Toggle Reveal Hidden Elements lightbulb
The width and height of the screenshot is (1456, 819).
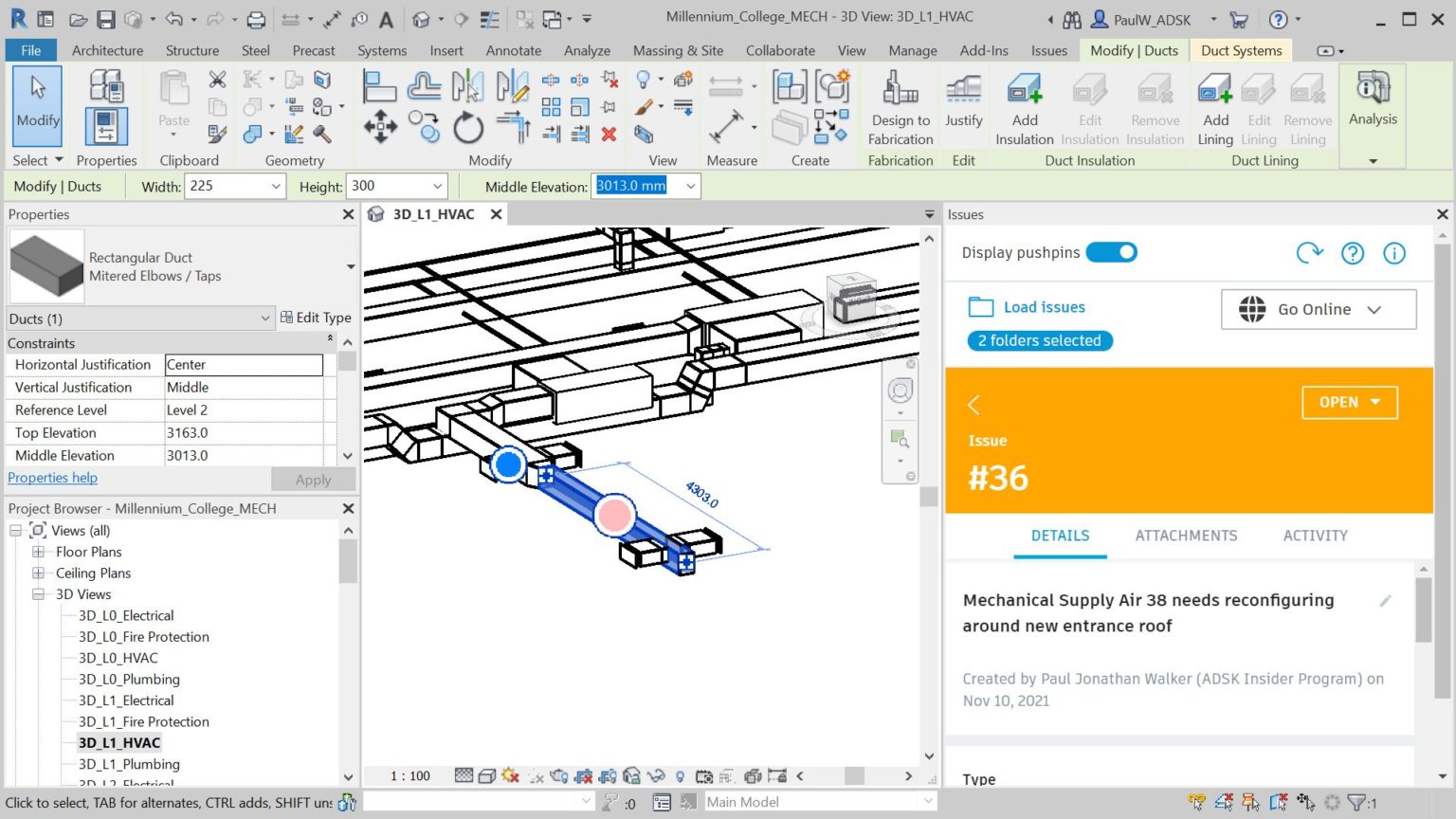pos(679,775)
